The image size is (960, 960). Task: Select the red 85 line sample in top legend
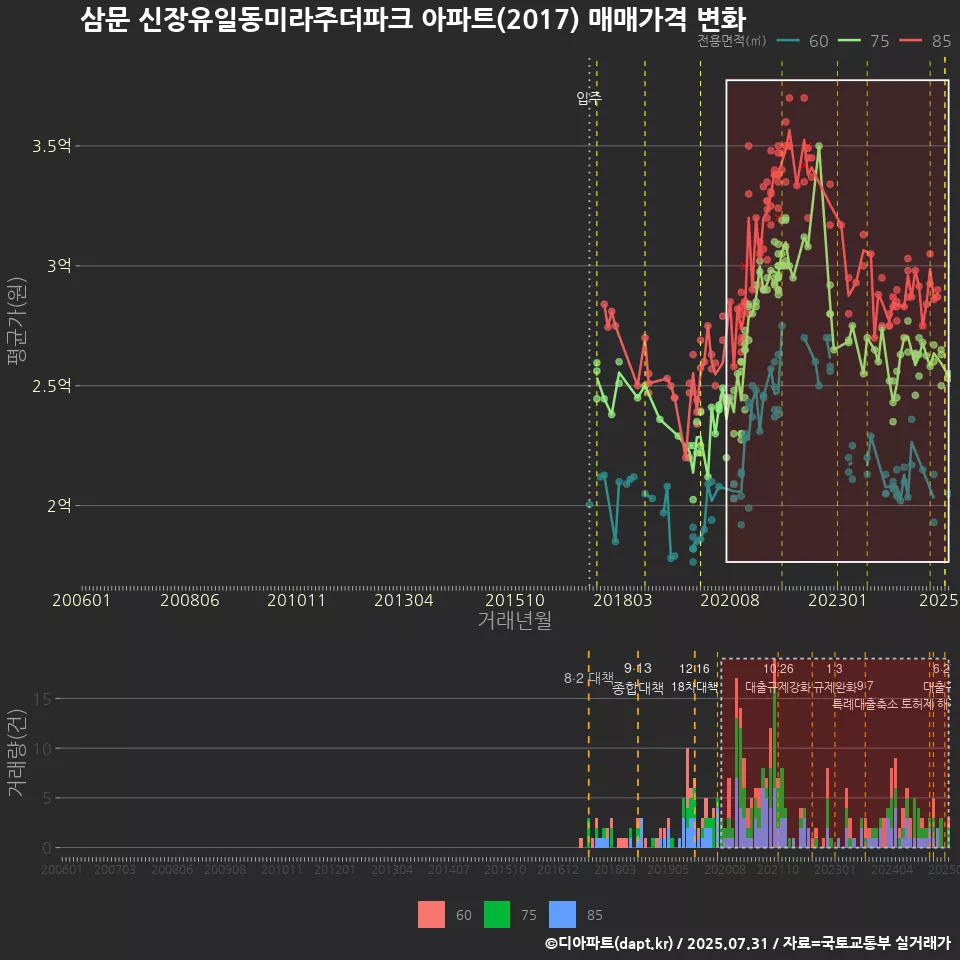click(x=911, y=40)
